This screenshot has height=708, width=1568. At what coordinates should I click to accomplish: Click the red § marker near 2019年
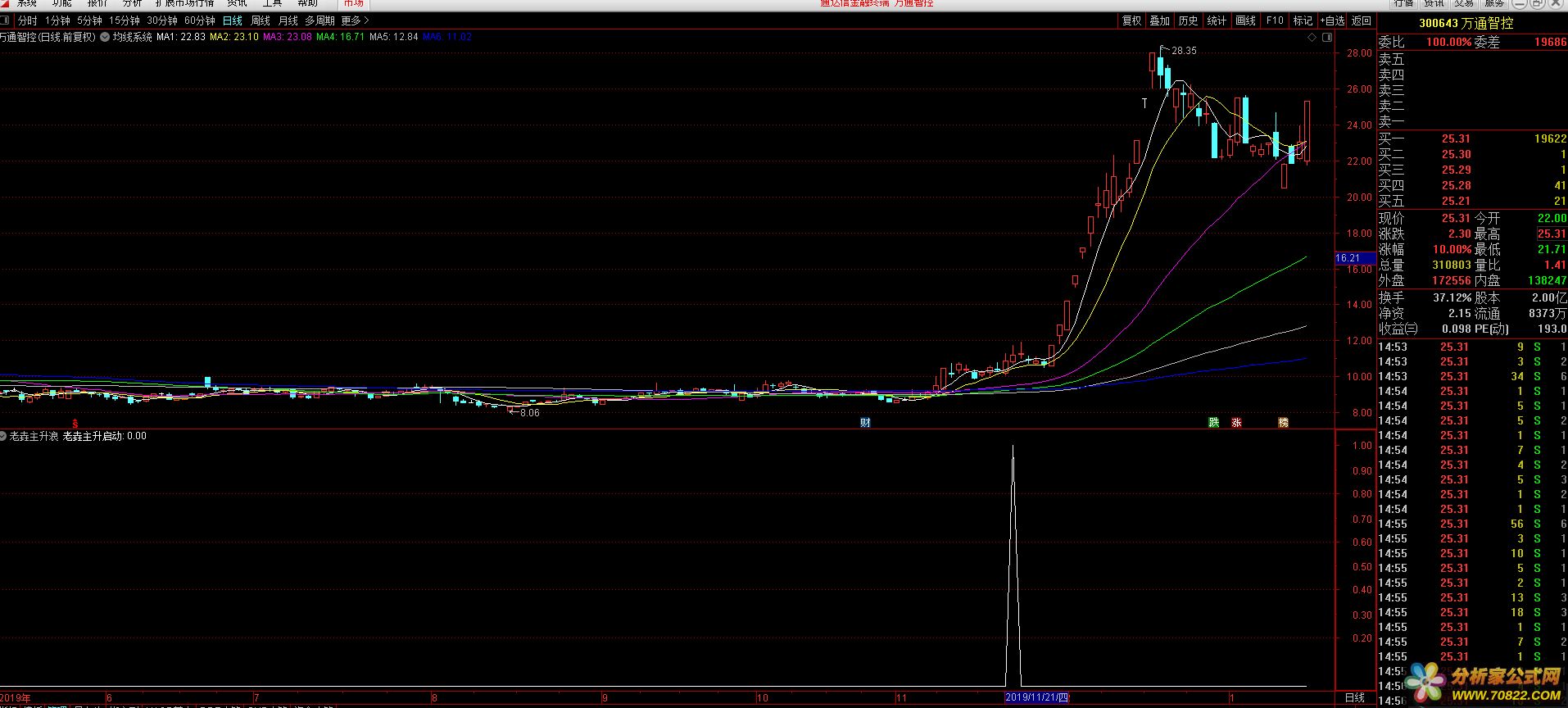(x=75, y=423)
